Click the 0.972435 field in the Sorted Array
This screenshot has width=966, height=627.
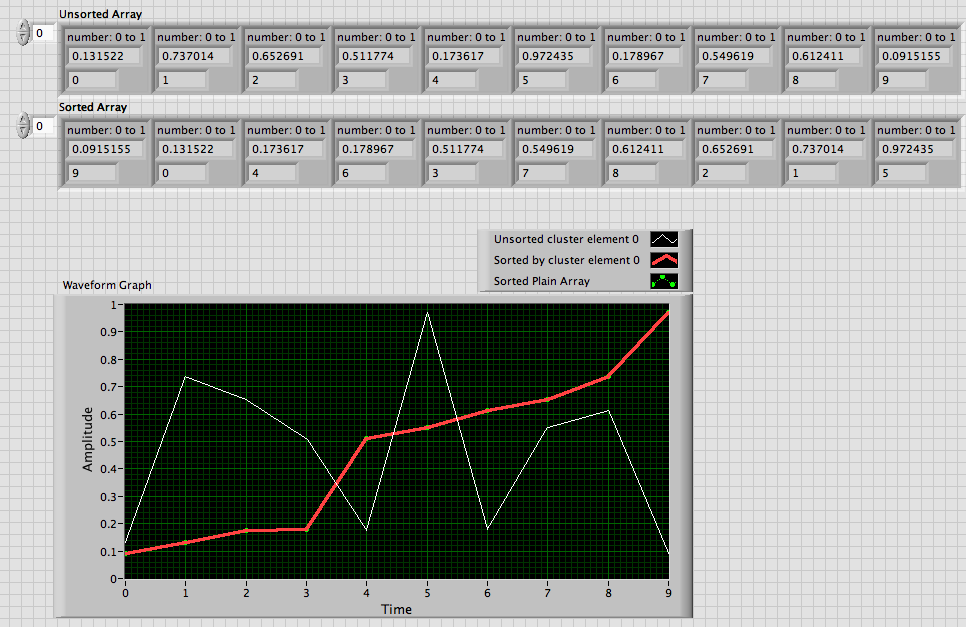(914, 149)
